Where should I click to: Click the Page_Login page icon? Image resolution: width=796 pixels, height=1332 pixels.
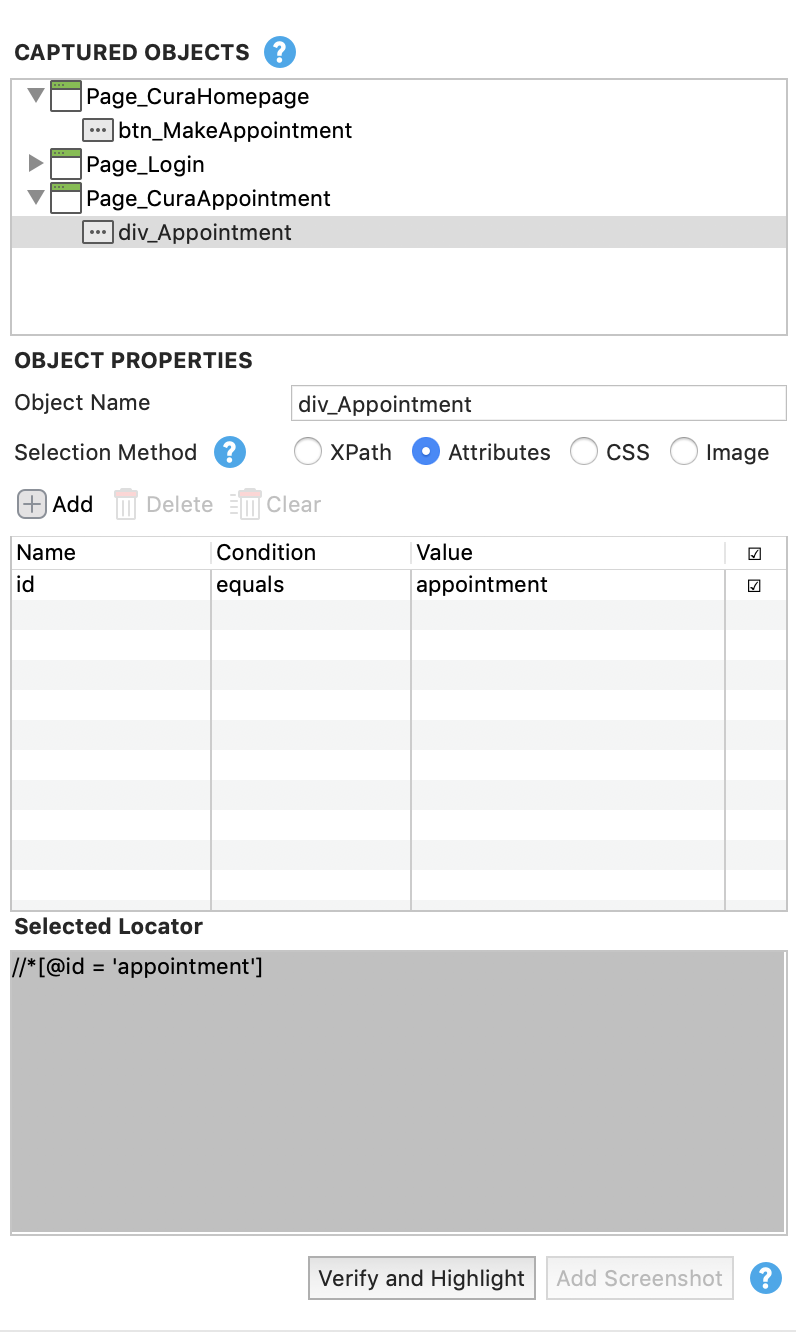pos(66,164)
